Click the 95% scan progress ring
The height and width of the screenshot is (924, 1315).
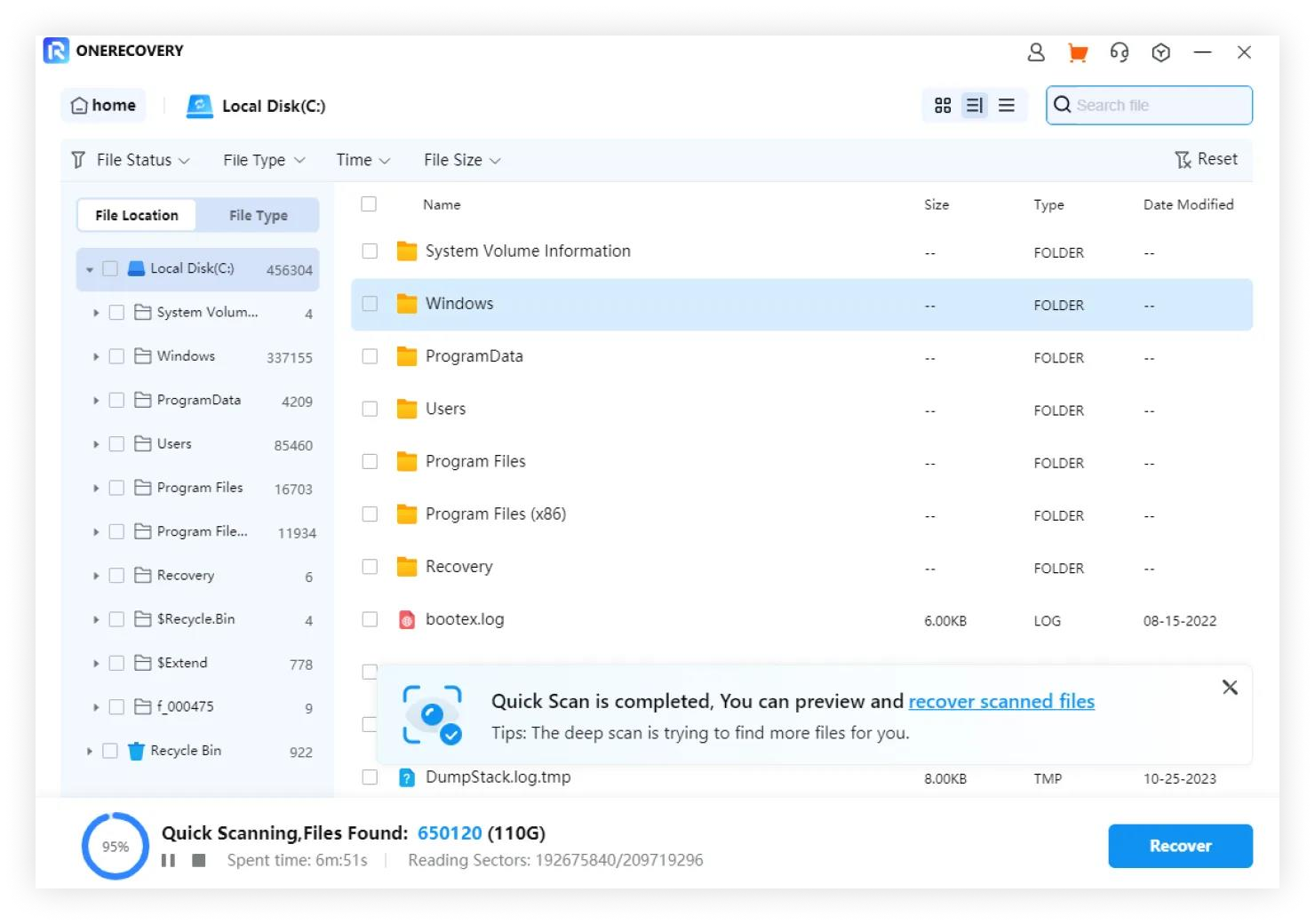click(x=116, y=846)
